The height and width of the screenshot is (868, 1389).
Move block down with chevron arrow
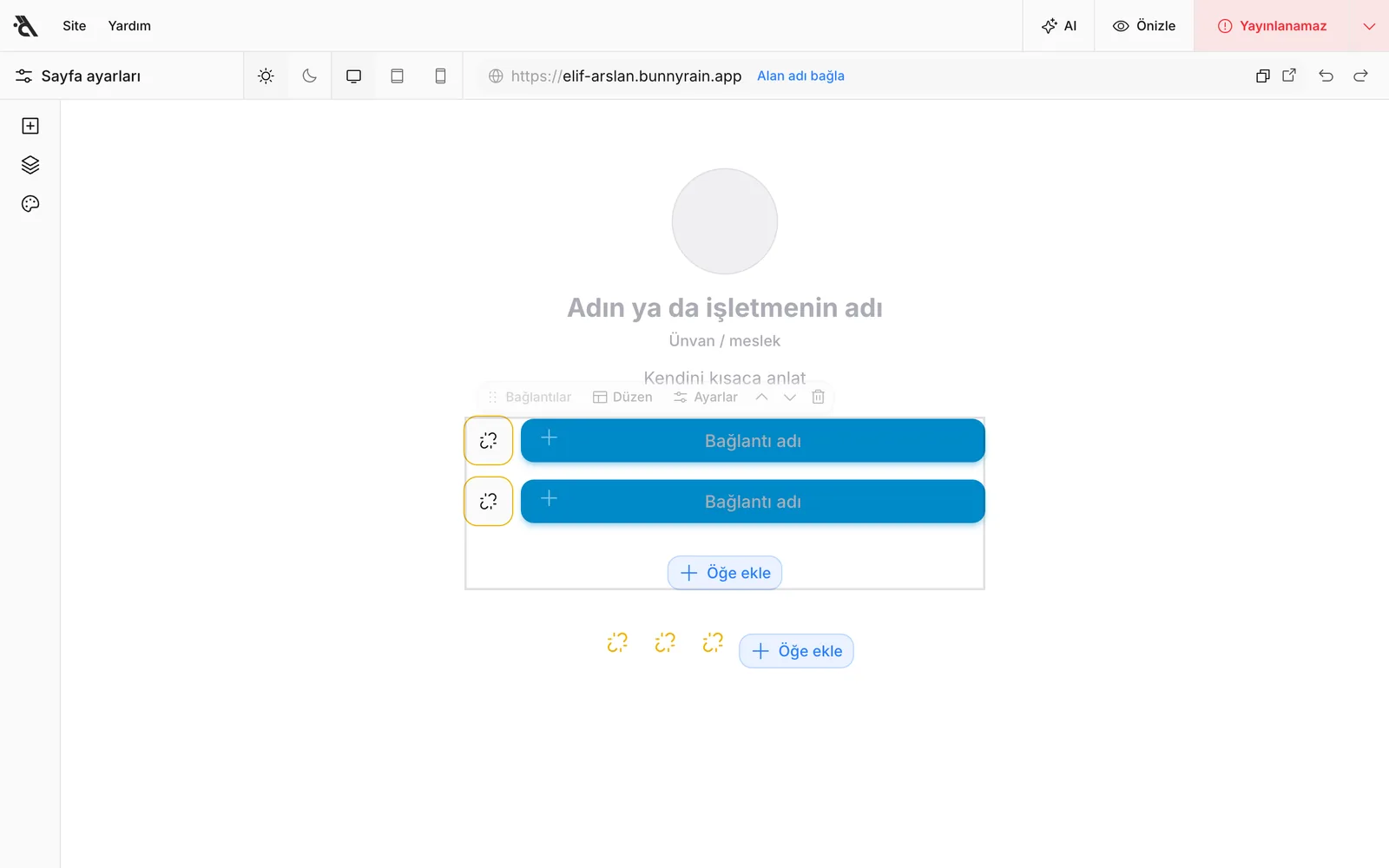789,397
